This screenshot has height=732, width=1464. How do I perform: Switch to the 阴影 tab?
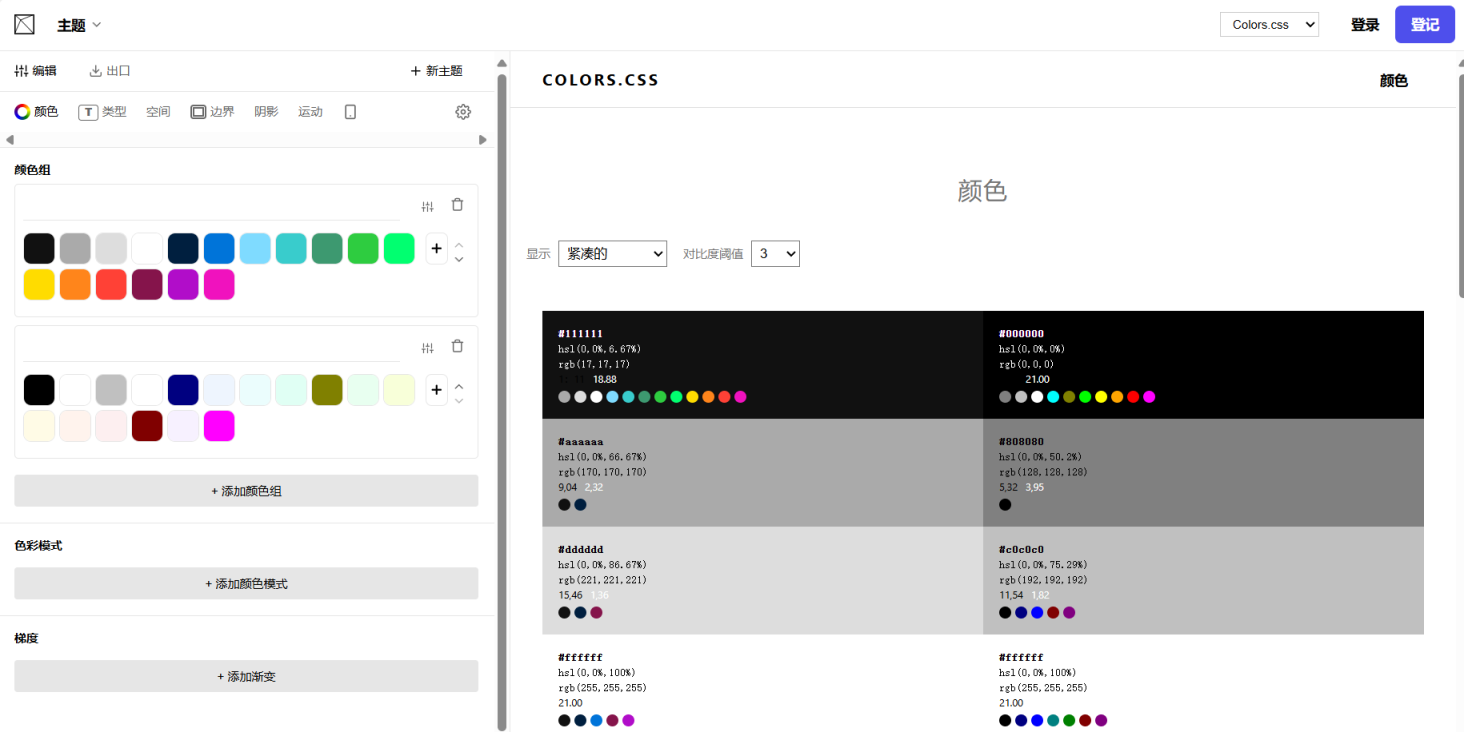click(264, 111)
